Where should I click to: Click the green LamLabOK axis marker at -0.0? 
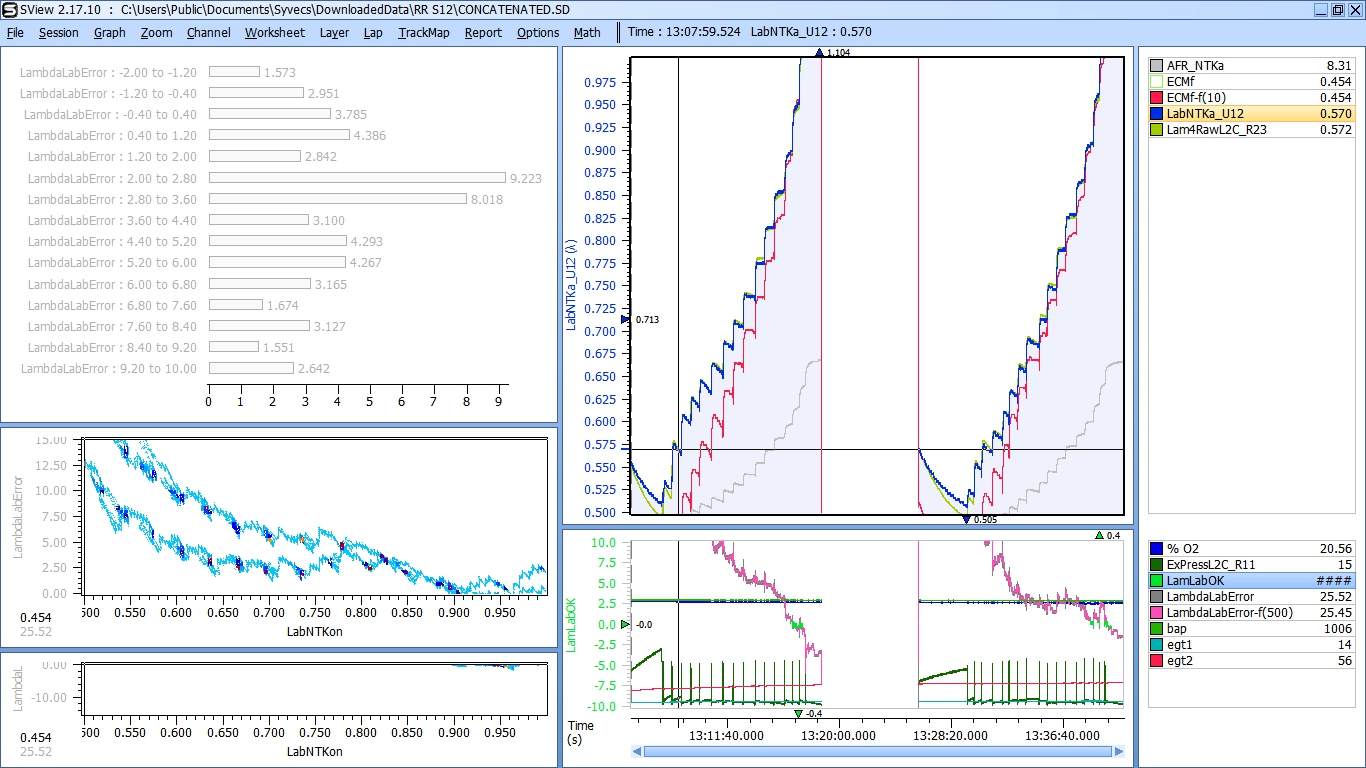[625, 624]
